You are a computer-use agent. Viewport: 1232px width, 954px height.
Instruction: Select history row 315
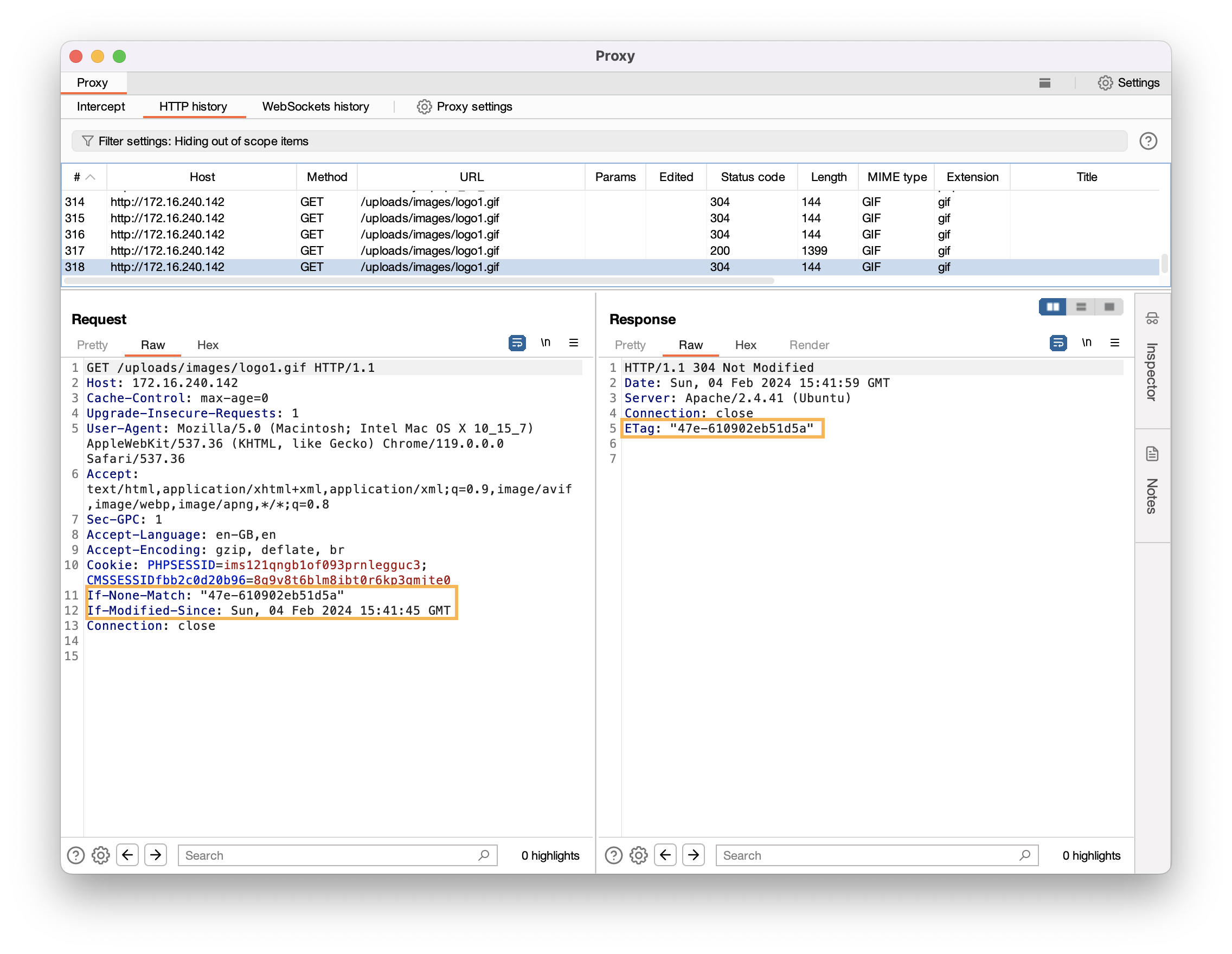(611, 218)
